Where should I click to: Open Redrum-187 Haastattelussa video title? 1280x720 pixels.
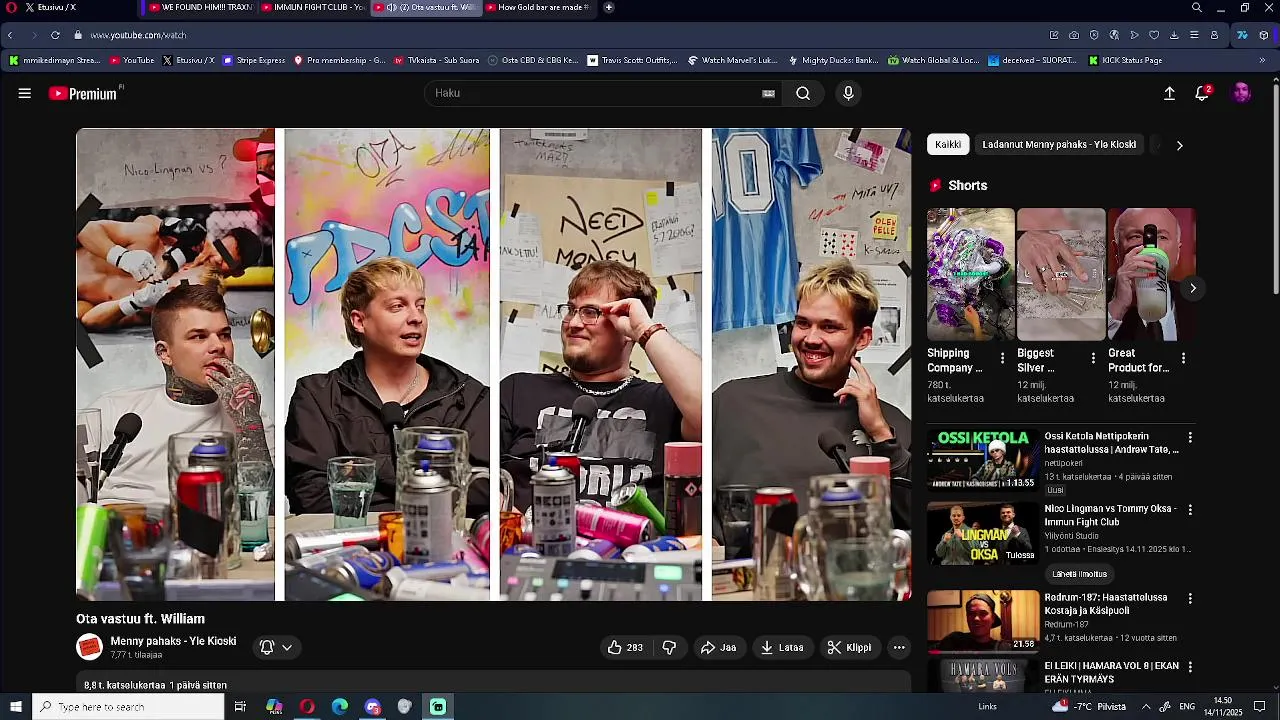coord(1106,604)
